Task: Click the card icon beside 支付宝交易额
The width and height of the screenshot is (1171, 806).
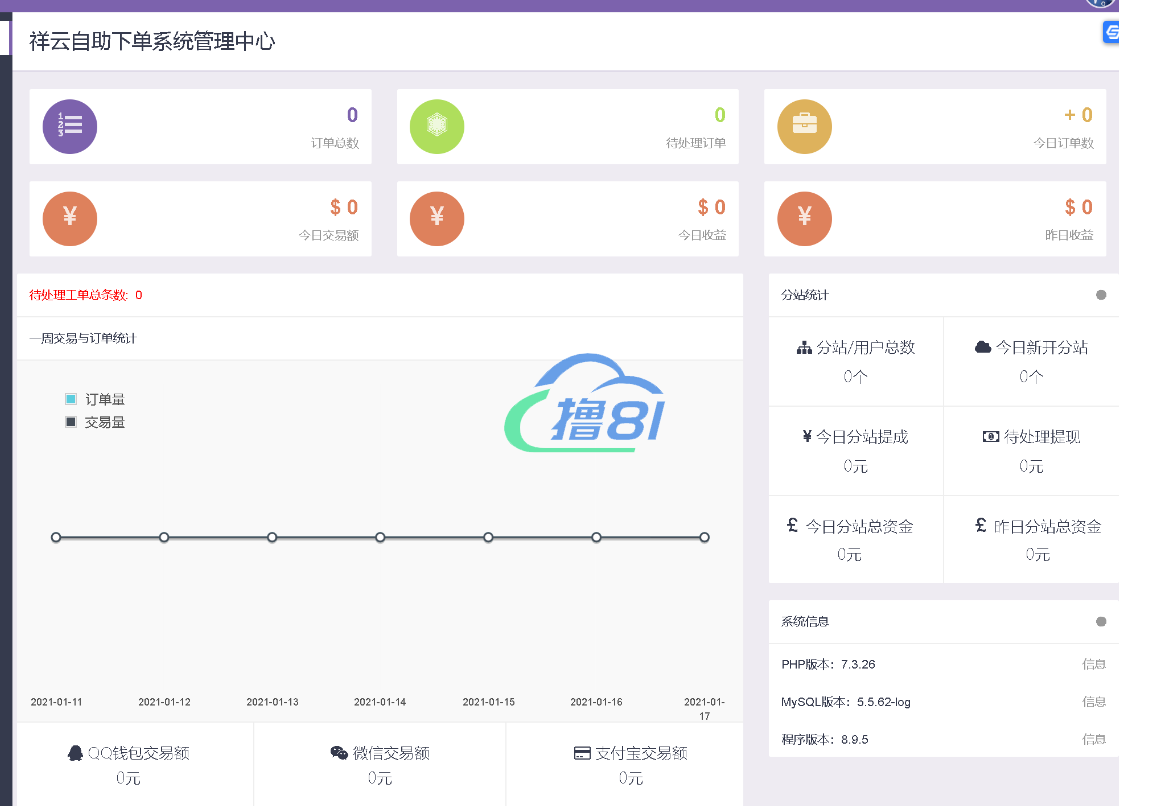Action: (582, 753)
